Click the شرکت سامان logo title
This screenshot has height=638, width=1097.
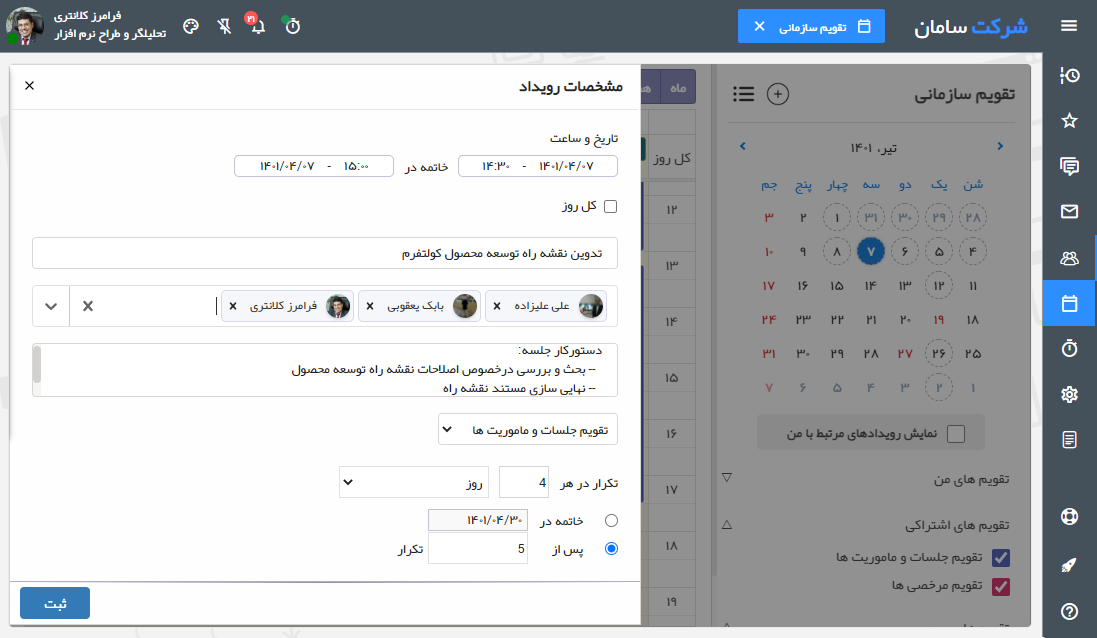point(971,27)
